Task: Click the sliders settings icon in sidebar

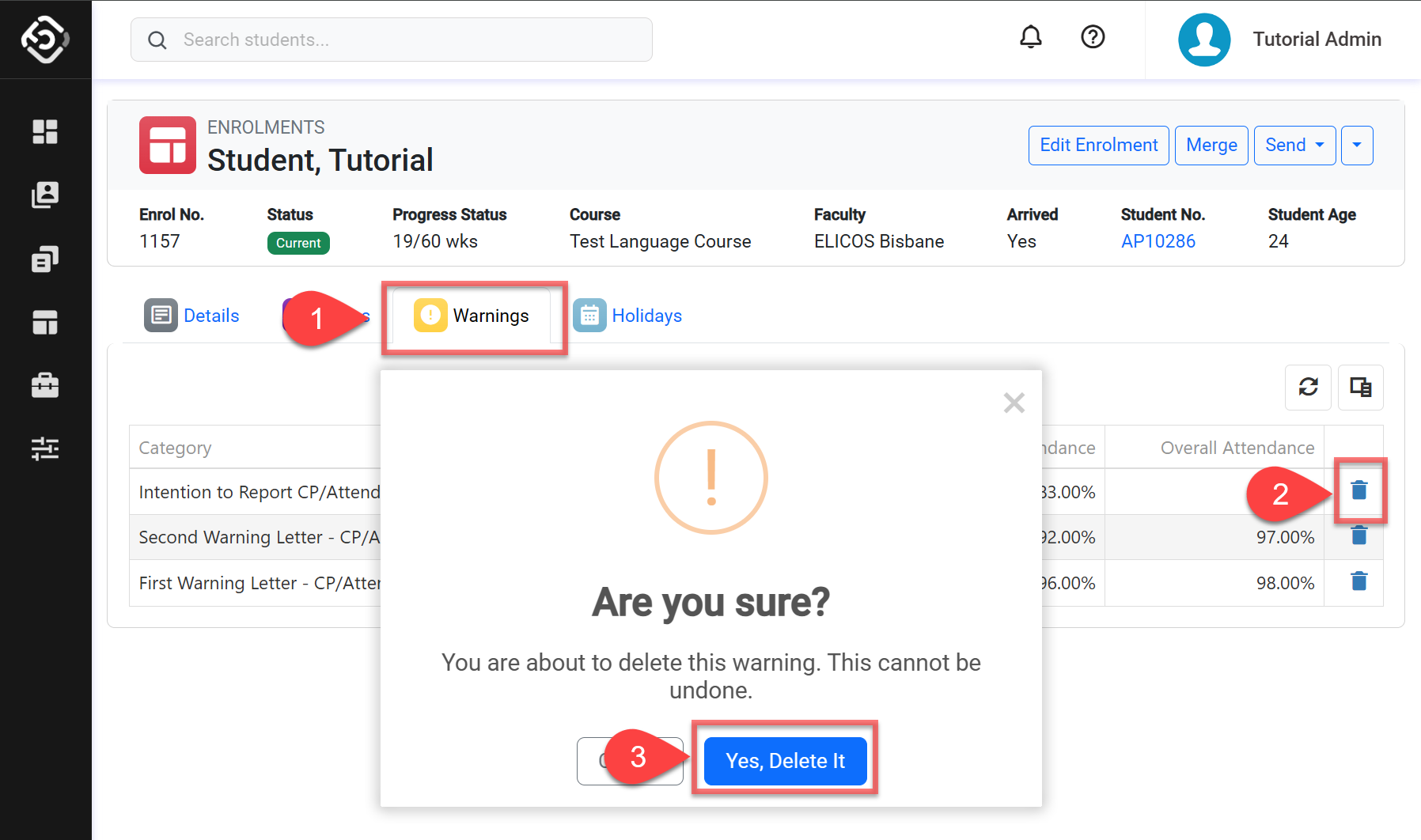Action: (45, 448)
